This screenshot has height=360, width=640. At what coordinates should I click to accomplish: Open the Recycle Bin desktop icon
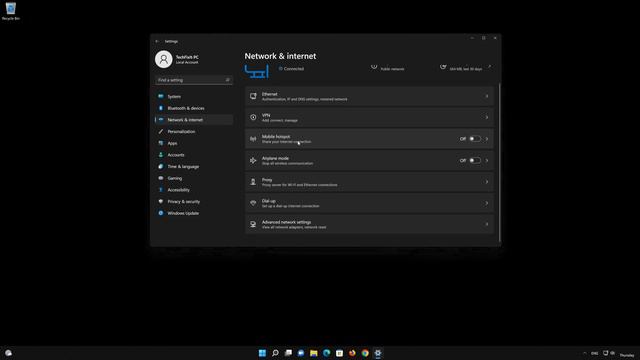(11, 11)
